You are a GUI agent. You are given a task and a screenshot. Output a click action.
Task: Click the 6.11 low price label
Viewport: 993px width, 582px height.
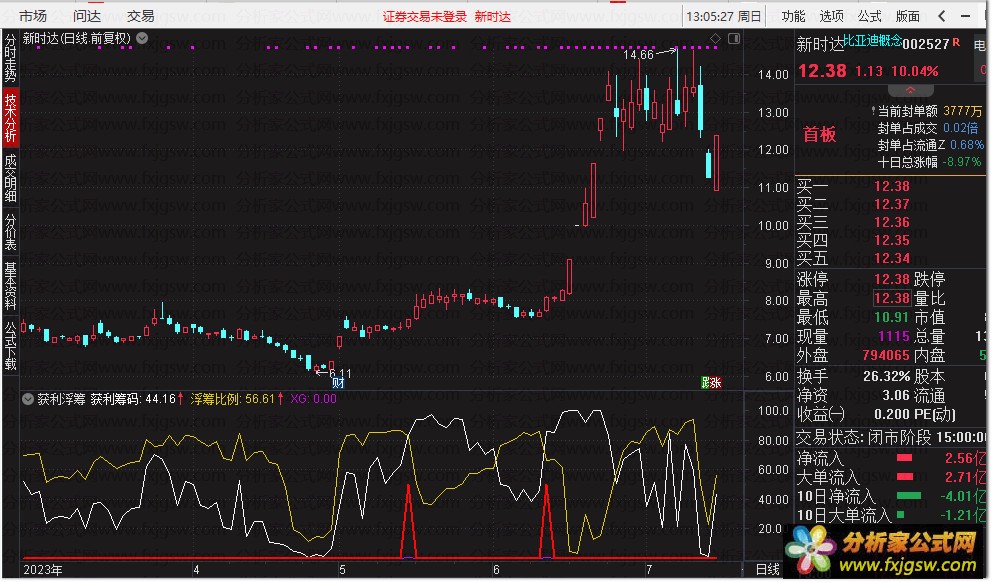tap(340, 374)
